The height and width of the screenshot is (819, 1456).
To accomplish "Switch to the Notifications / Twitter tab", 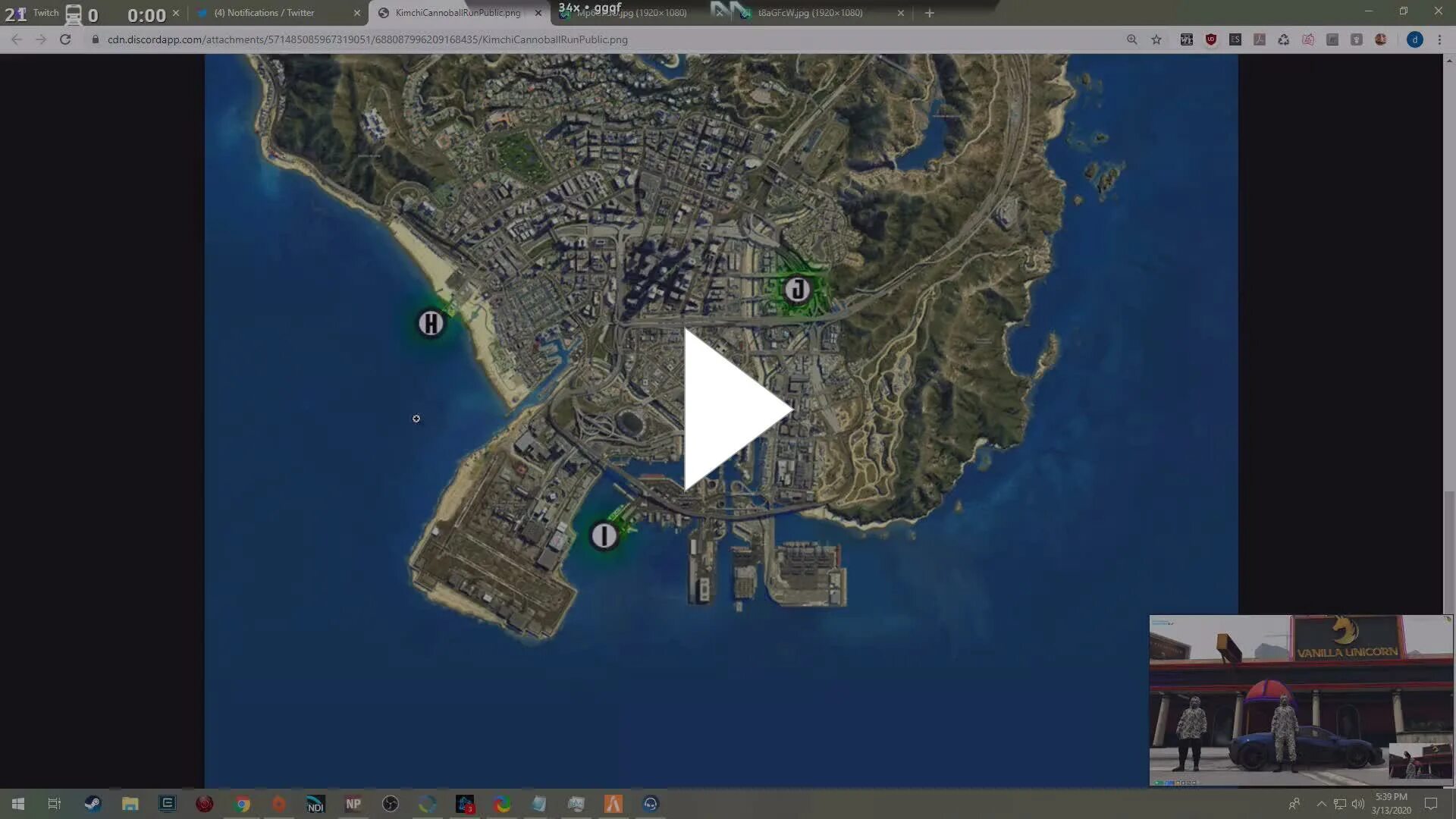I will point(264,13).
